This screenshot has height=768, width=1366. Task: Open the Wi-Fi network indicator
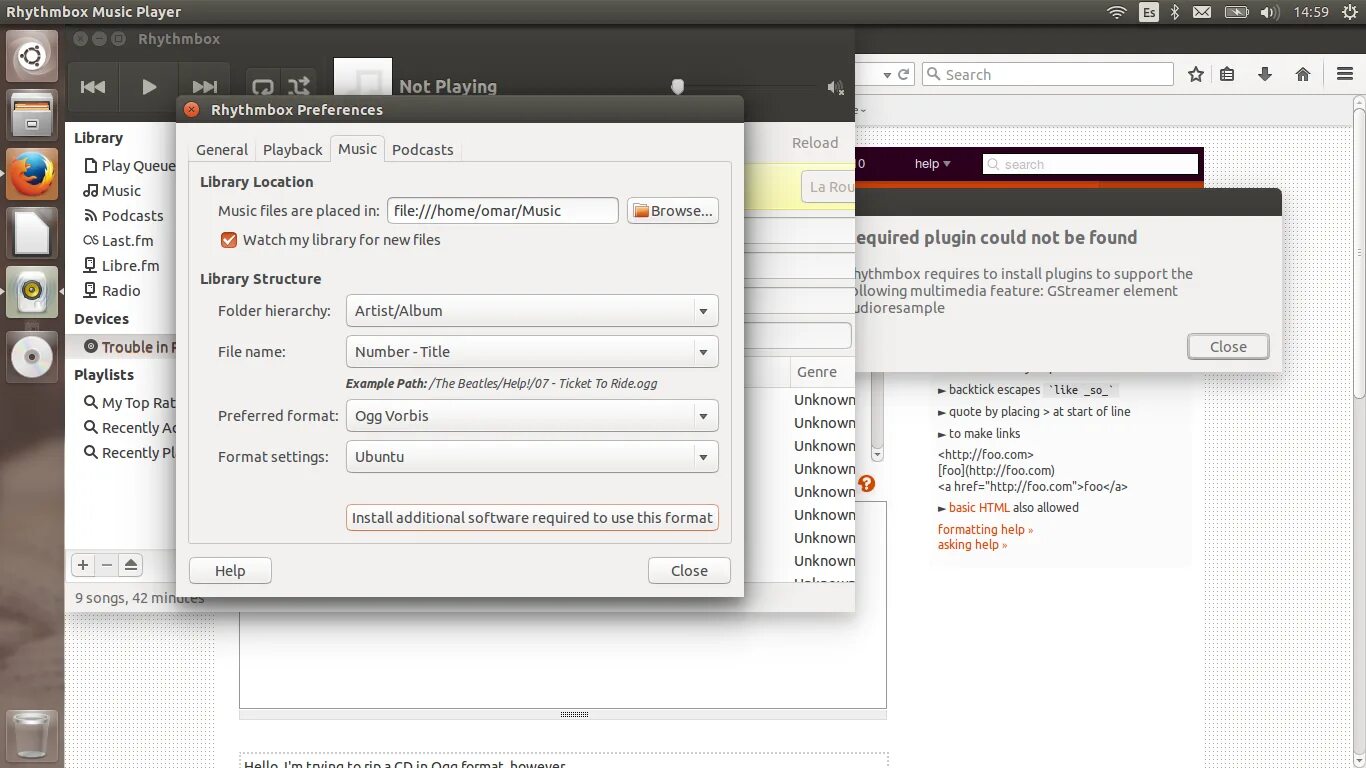(x=1117, y=12)
